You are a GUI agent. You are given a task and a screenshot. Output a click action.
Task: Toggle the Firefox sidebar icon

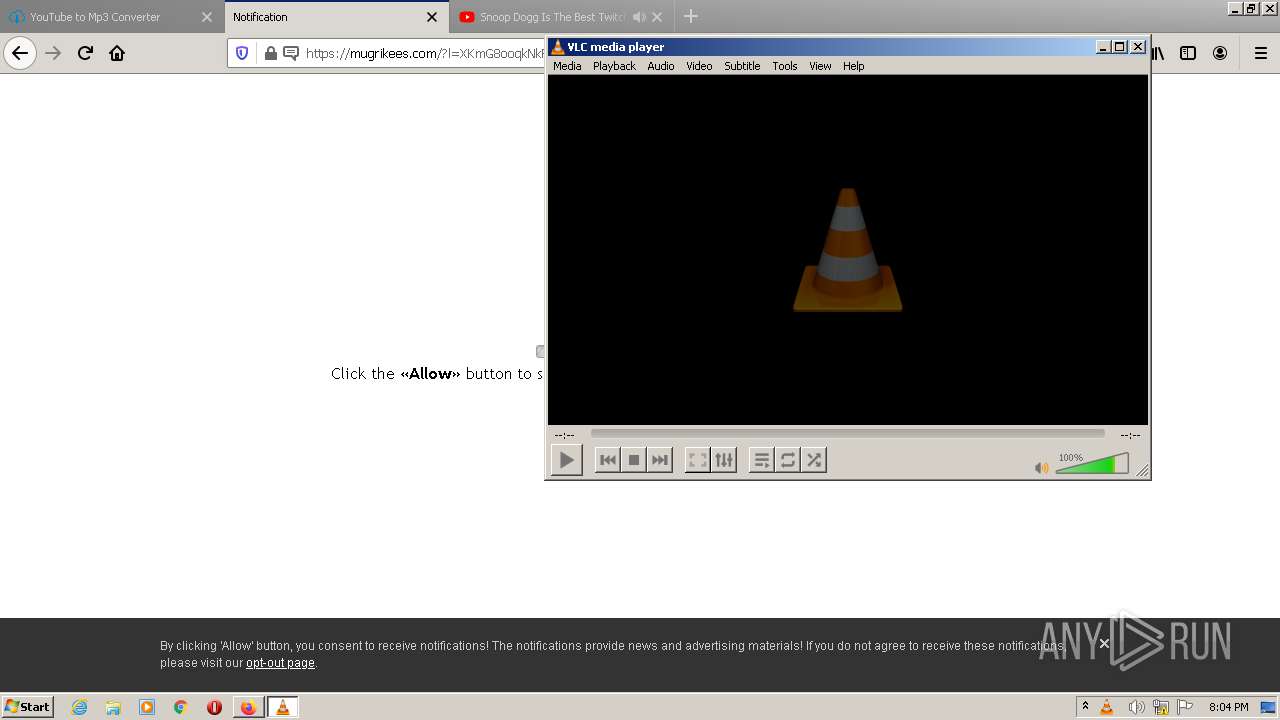1188,53
